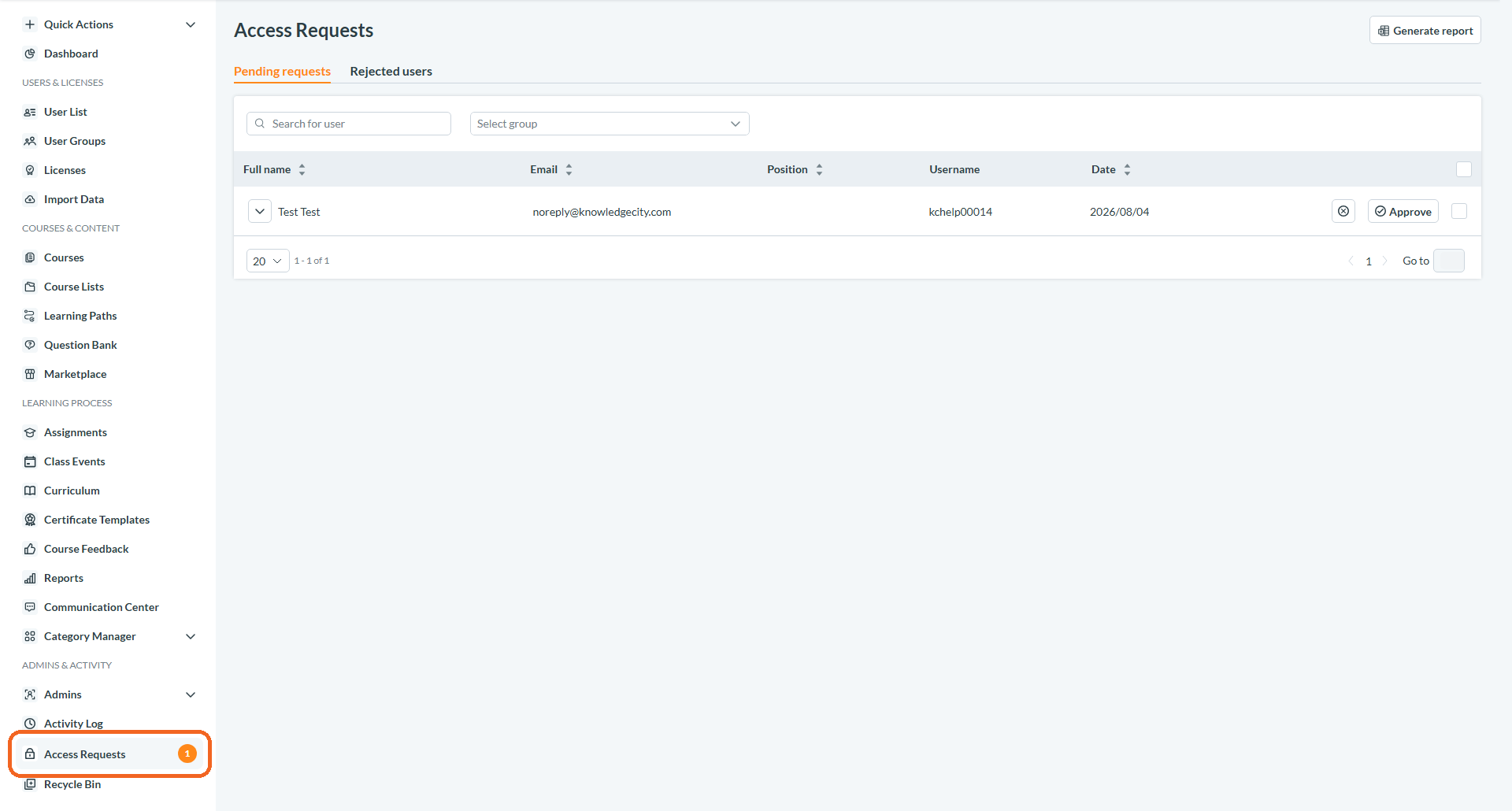This screenshot has height=811, width=1512.
Task: Open User List in sidebar
Action: [65, 112]
